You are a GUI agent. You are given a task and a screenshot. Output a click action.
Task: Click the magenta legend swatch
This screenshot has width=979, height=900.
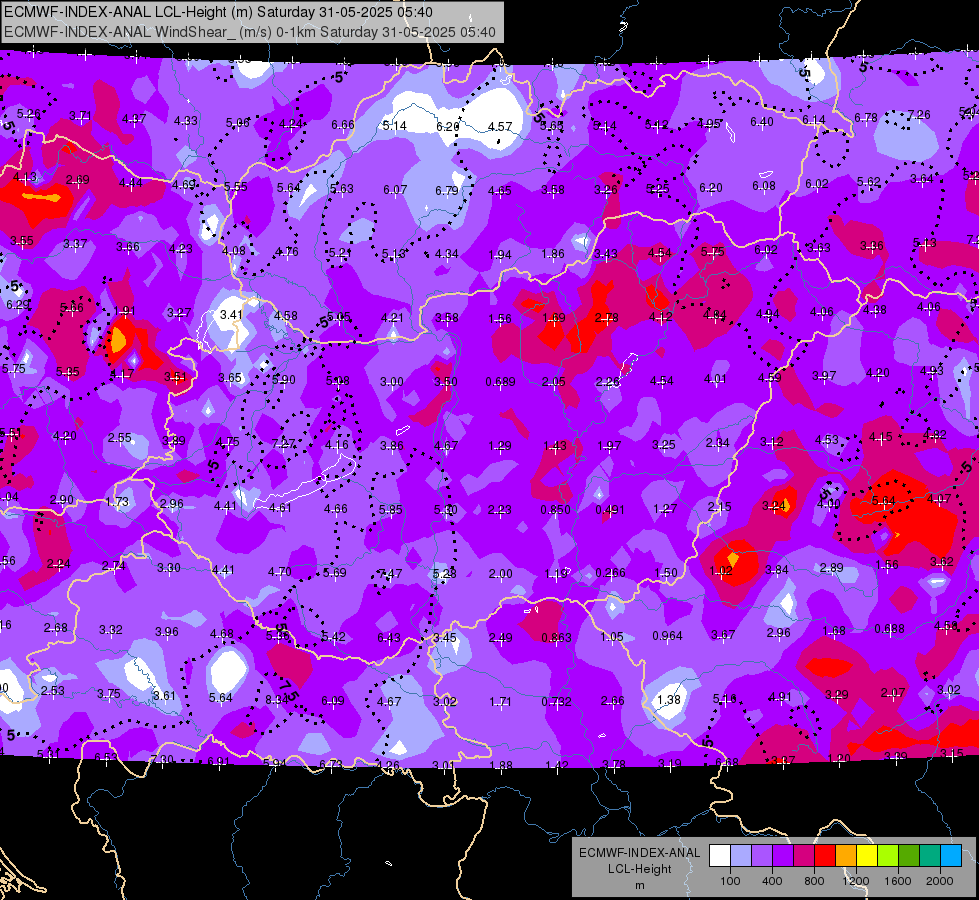pos(804,856)
